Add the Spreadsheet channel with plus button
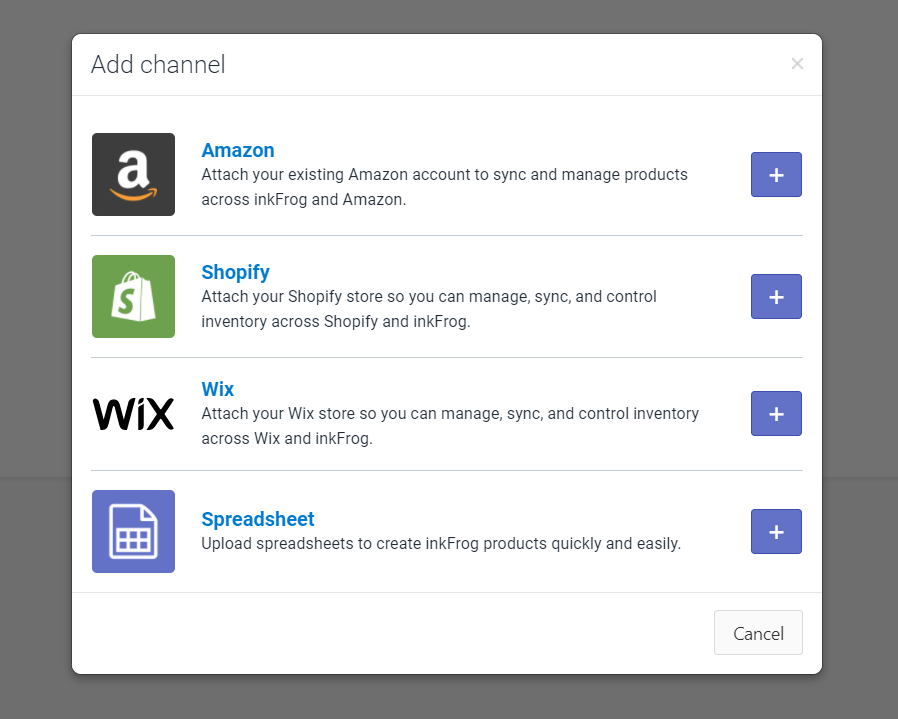The image size is (898, 719). point(776,532)
